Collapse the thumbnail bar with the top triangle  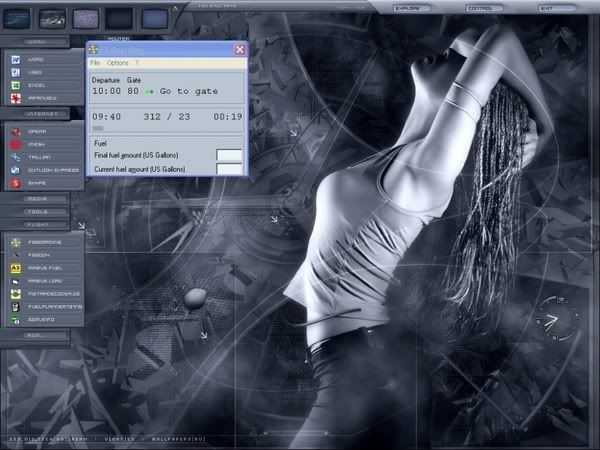coord(175,8)
